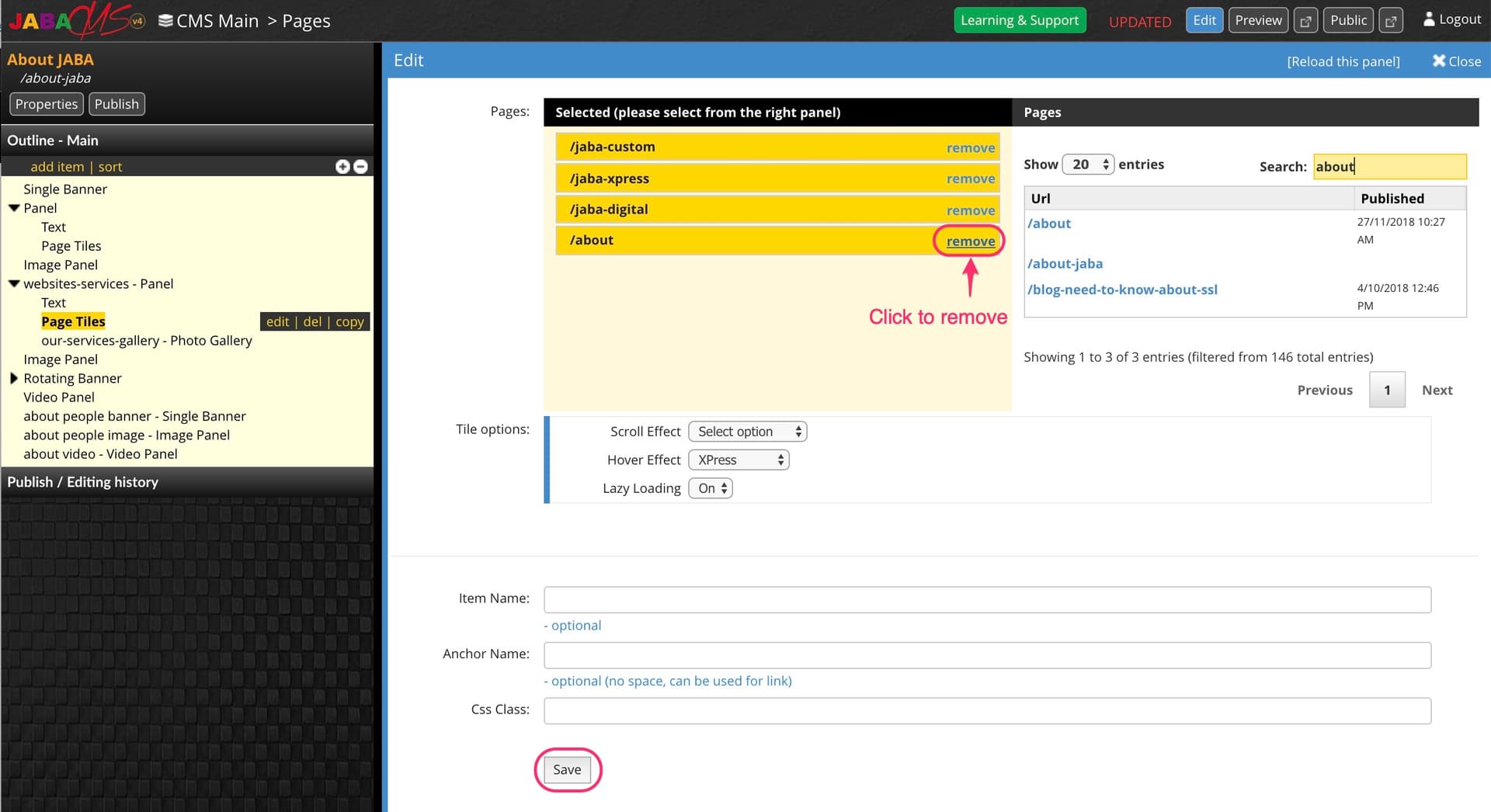Click pagination page 1
The width and height of the screenshot is (1491, 812).
[x=1387, y=390]
